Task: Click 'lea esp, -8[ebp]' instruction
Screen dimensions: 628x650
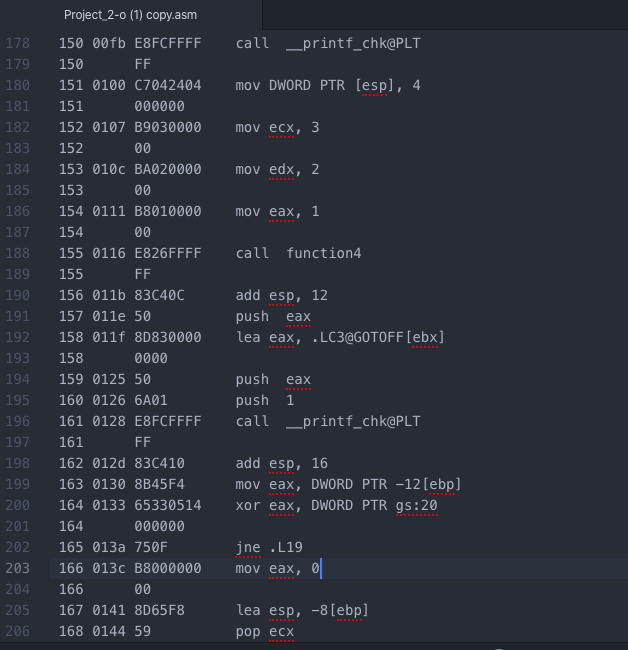Action: pos(302,610)
